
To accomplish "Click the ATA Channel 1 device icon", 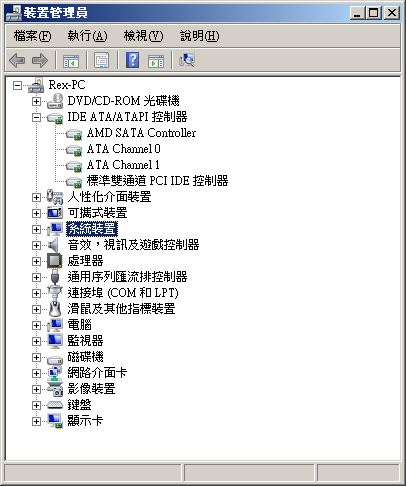I will (74, 166).
